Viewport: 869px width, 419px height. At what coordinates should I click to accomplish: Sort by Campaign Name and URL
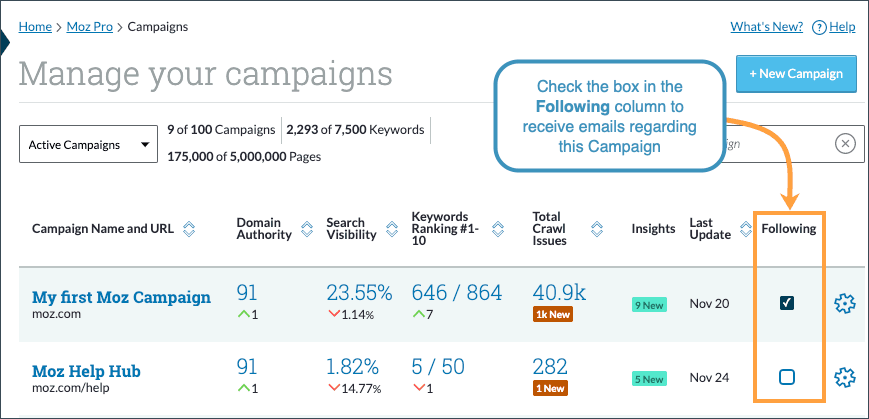pyautogui.click(x=189, y=229)
